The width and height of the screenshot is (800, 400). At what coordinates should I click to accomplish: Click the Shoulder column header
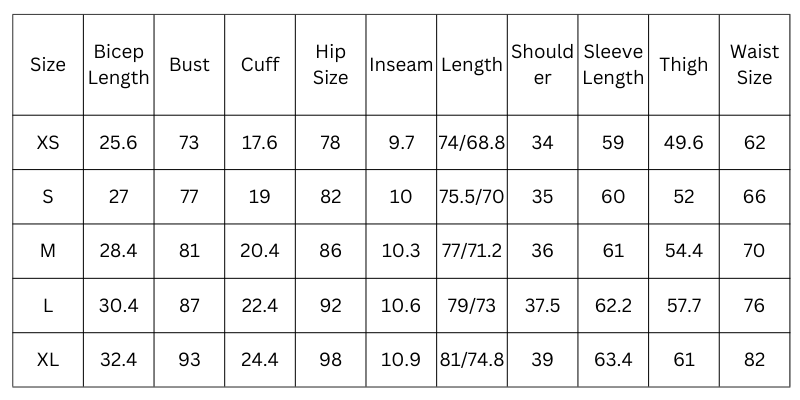[542, 65]
